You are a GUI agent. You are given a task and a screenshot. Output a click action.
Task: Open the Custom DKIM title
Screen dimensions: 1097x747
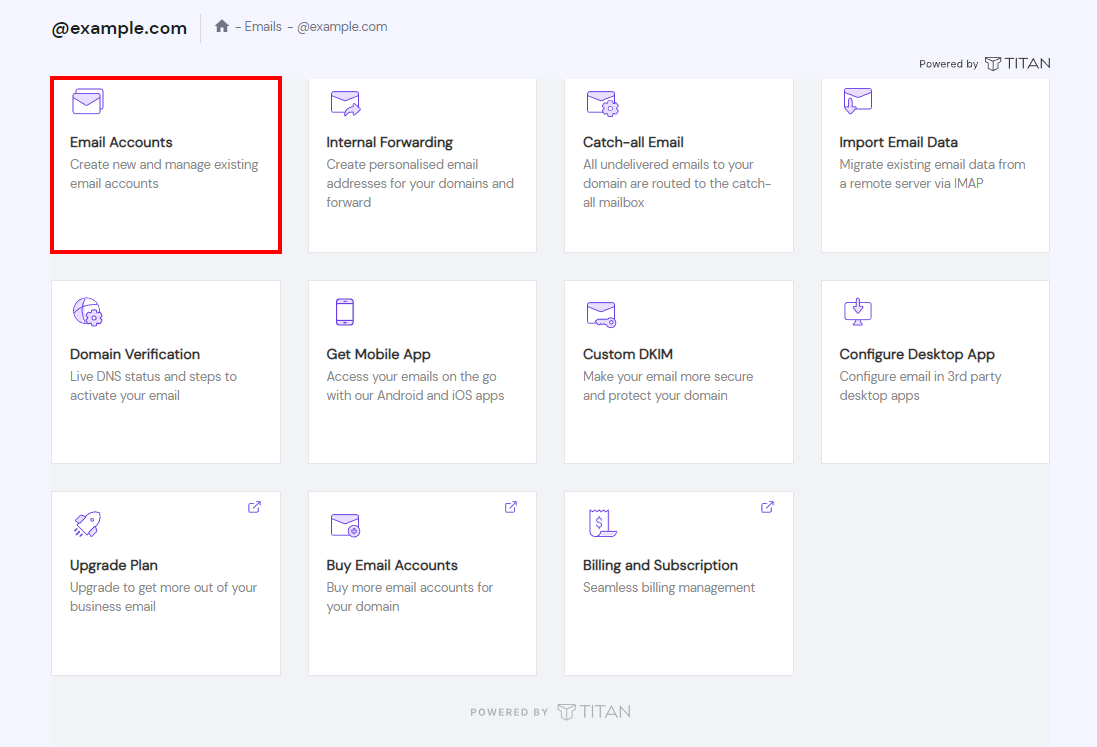click(628, 354)
